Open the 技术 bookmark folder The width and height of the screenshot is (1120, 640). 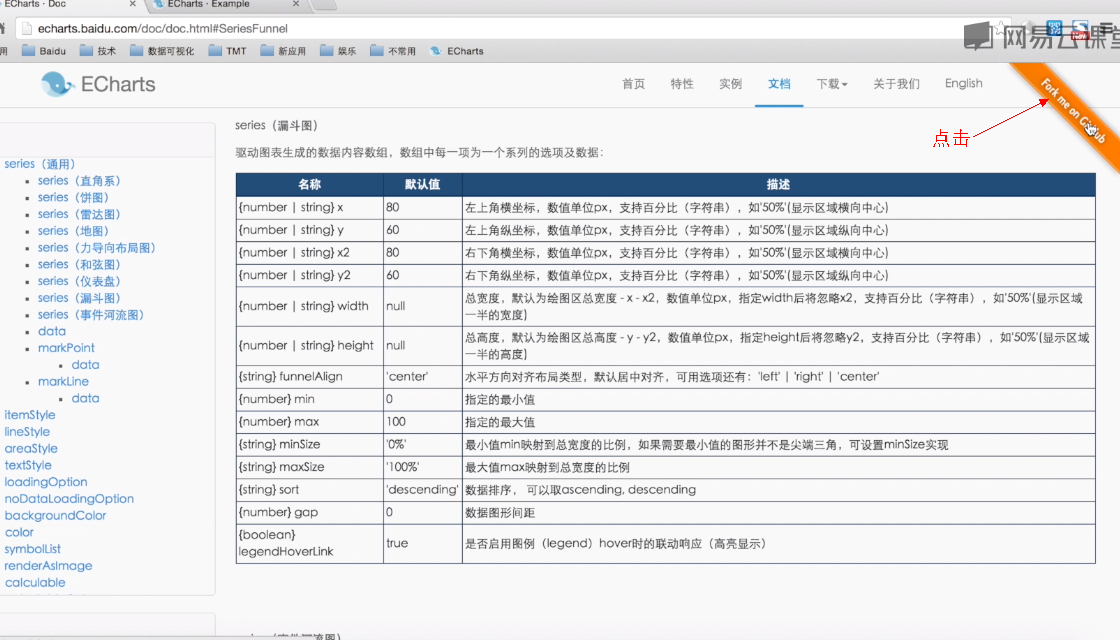point(98,51)
